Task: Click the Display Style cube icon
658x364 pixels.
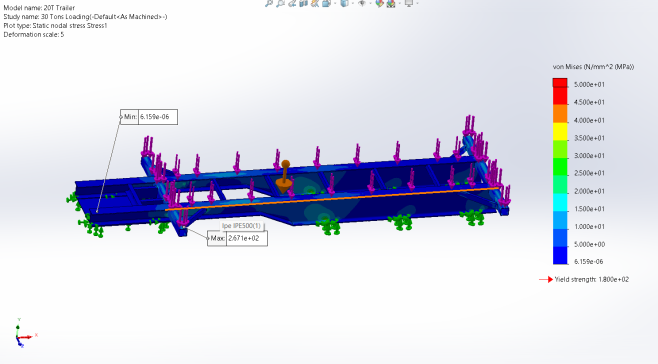Action: pos(344,3)
